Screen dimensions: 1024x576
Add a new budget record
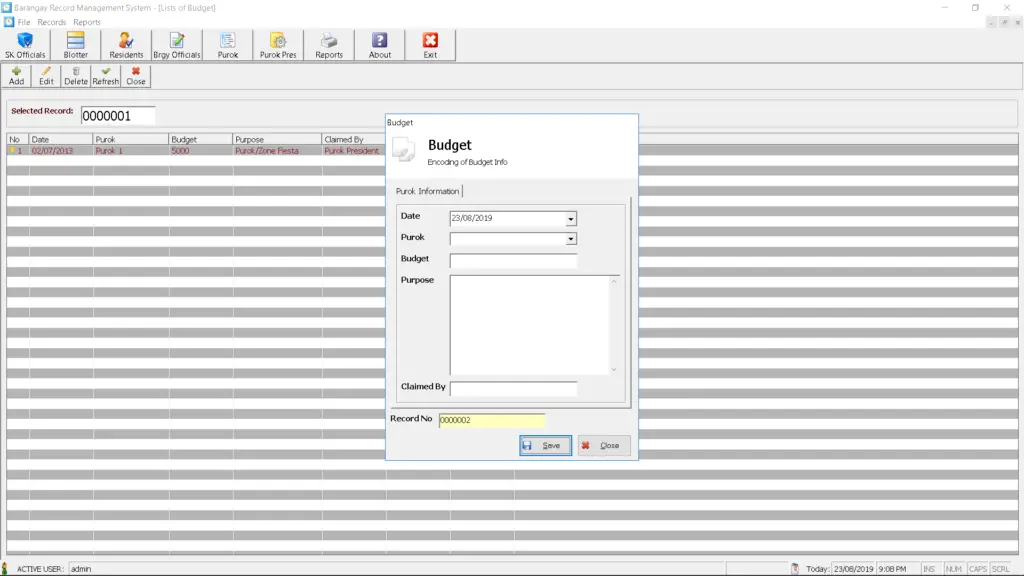point(16,75)
